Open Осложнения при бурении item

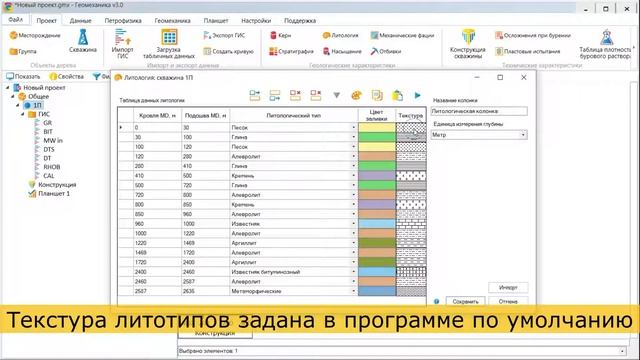533,36
